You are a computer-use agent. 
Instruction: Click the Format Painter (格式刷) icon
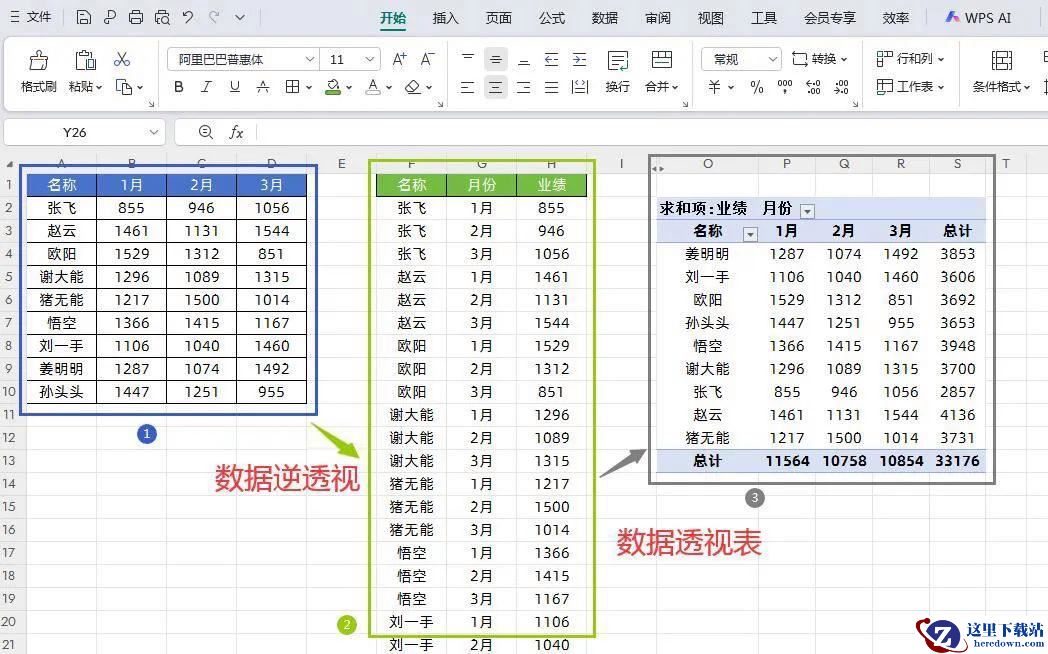tap(38, 61)
